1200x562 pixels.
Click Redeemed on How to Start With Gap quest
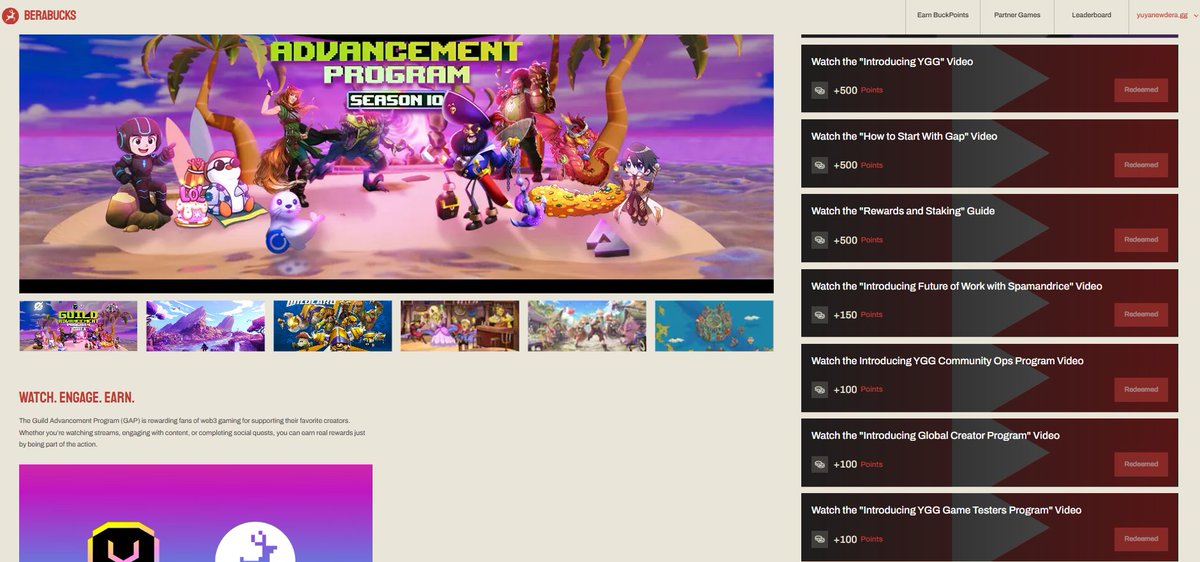pos(1141,165)
